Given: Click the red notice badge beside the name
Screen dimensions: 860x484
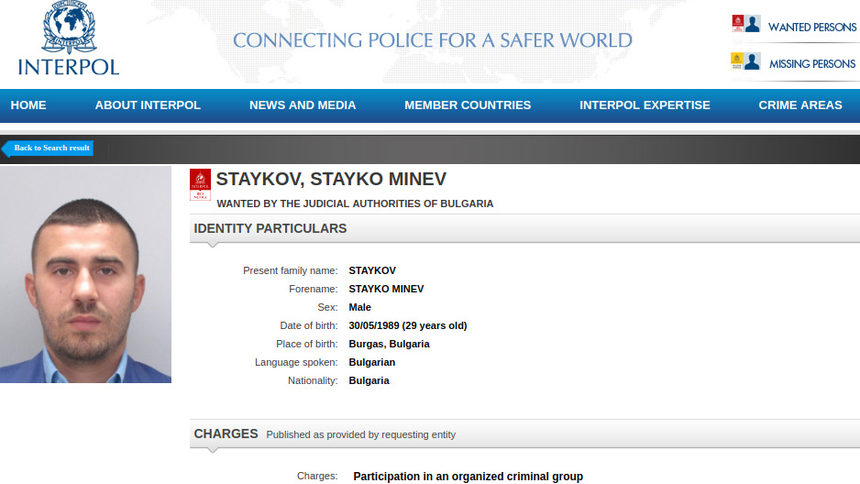Looking at the screenshot, I should (x=200, y=185).
